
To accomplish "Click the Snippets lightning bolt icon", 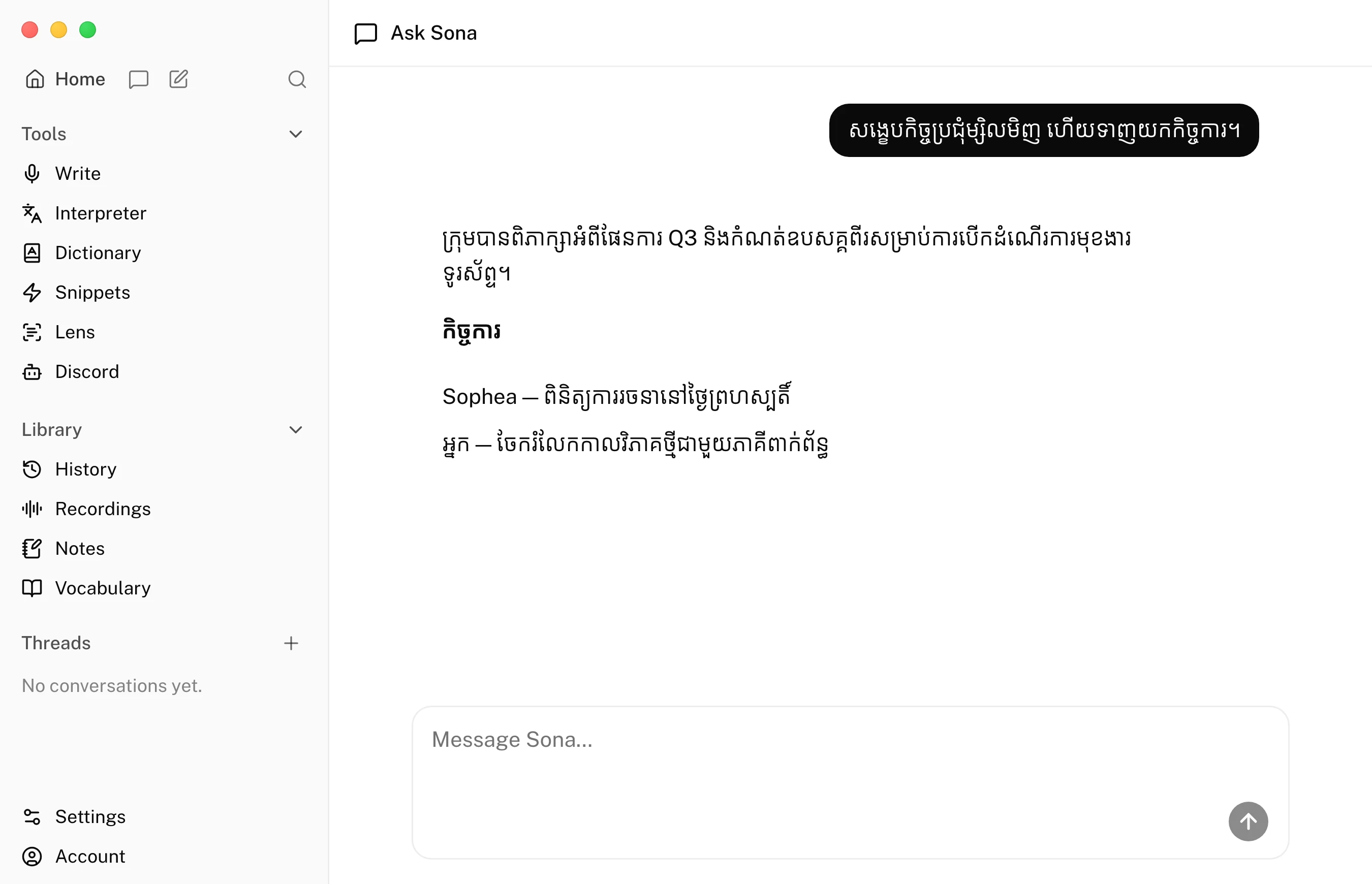I will (32, 292).
